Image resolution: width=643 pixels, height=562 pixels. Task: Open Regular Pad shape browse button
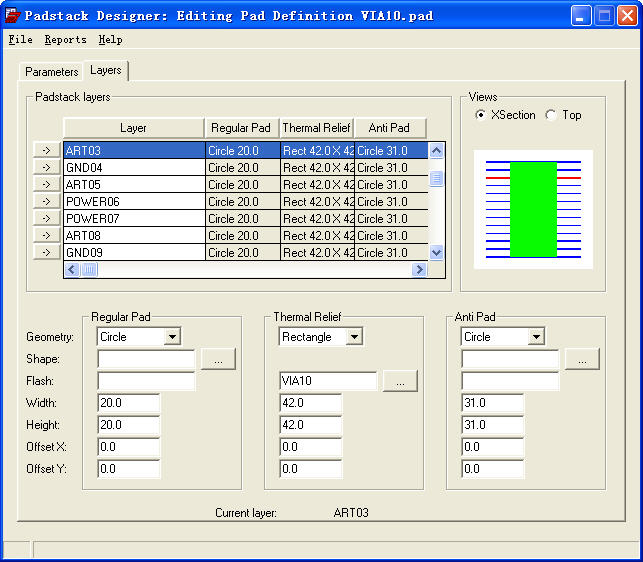(x=217, y=358)
